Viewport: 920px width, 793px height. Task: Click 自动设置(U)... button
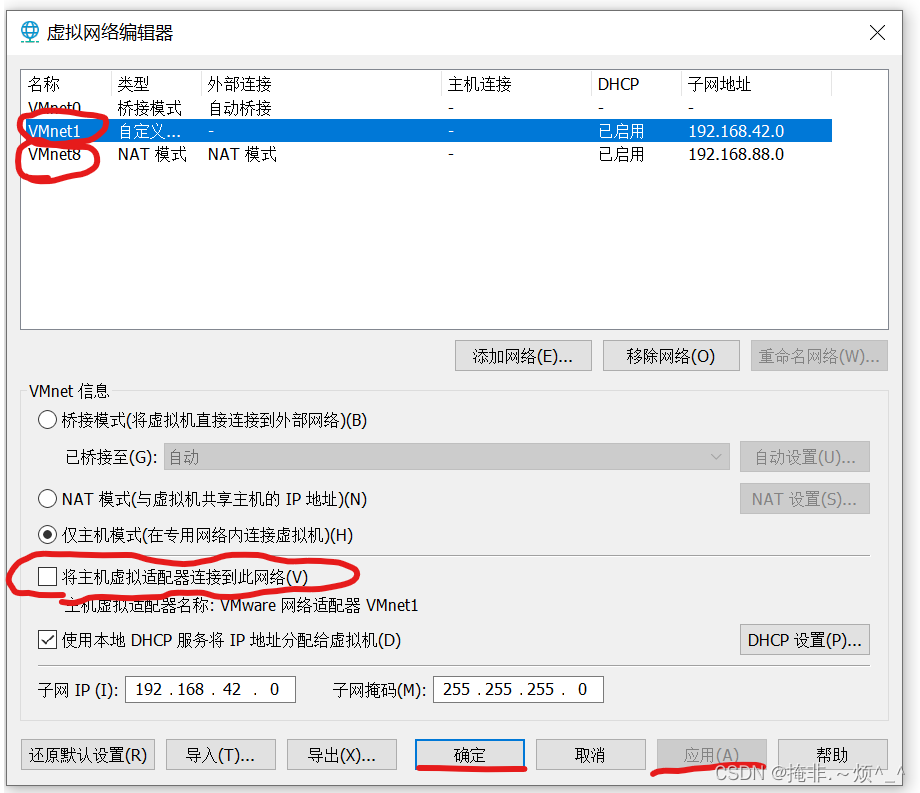pos(804,456)
